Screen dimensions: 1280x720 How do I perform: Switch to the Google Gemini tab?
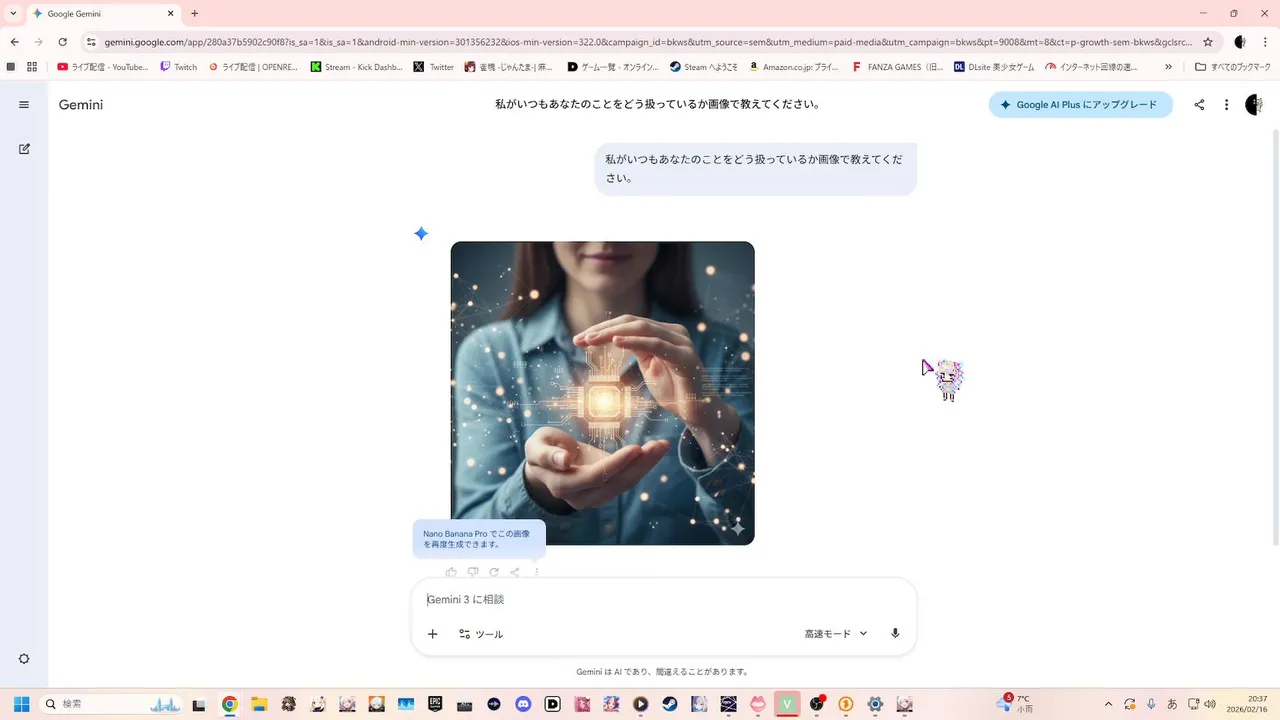[x=103, y=14]
